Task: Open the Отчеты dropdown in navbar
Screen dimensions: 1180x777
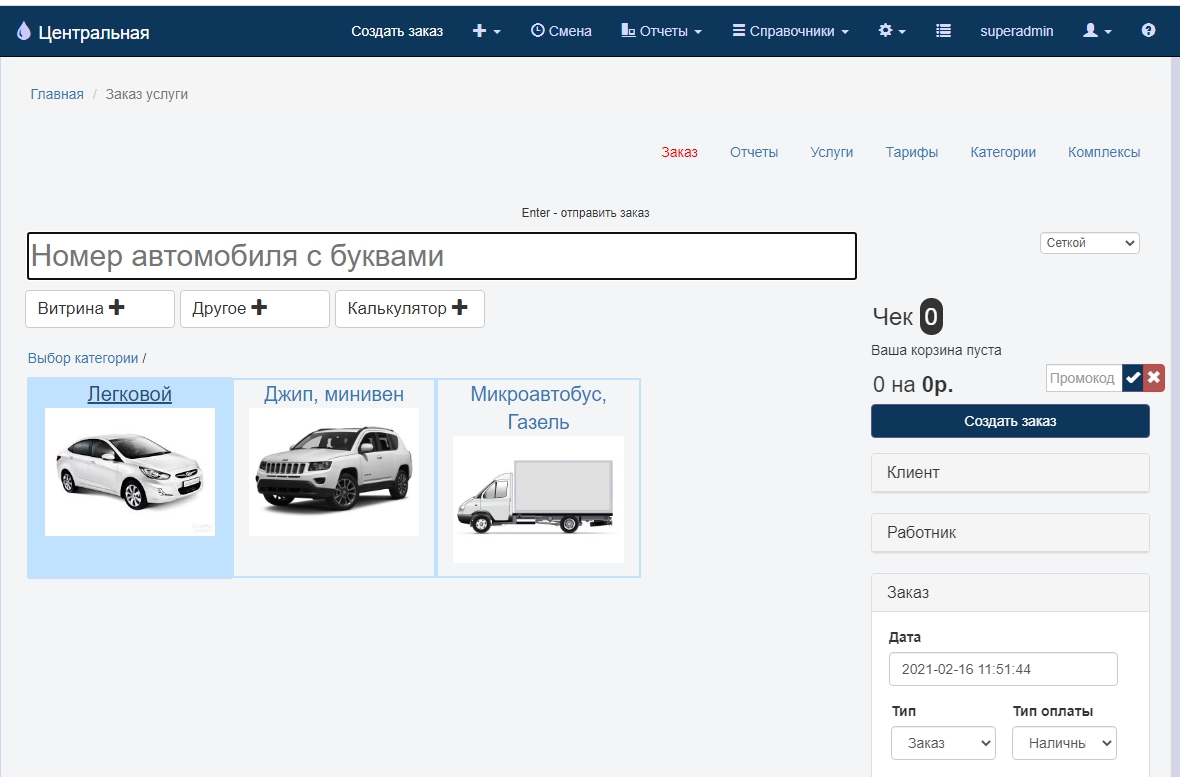Action: [x=661, y=31]
